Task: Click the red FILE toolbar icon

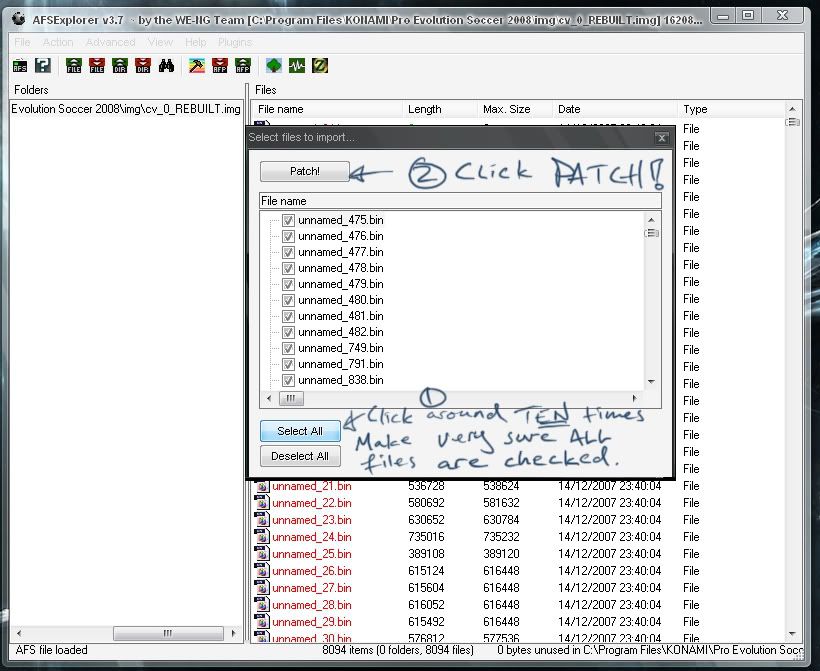Action: click(x=97, y=65)
